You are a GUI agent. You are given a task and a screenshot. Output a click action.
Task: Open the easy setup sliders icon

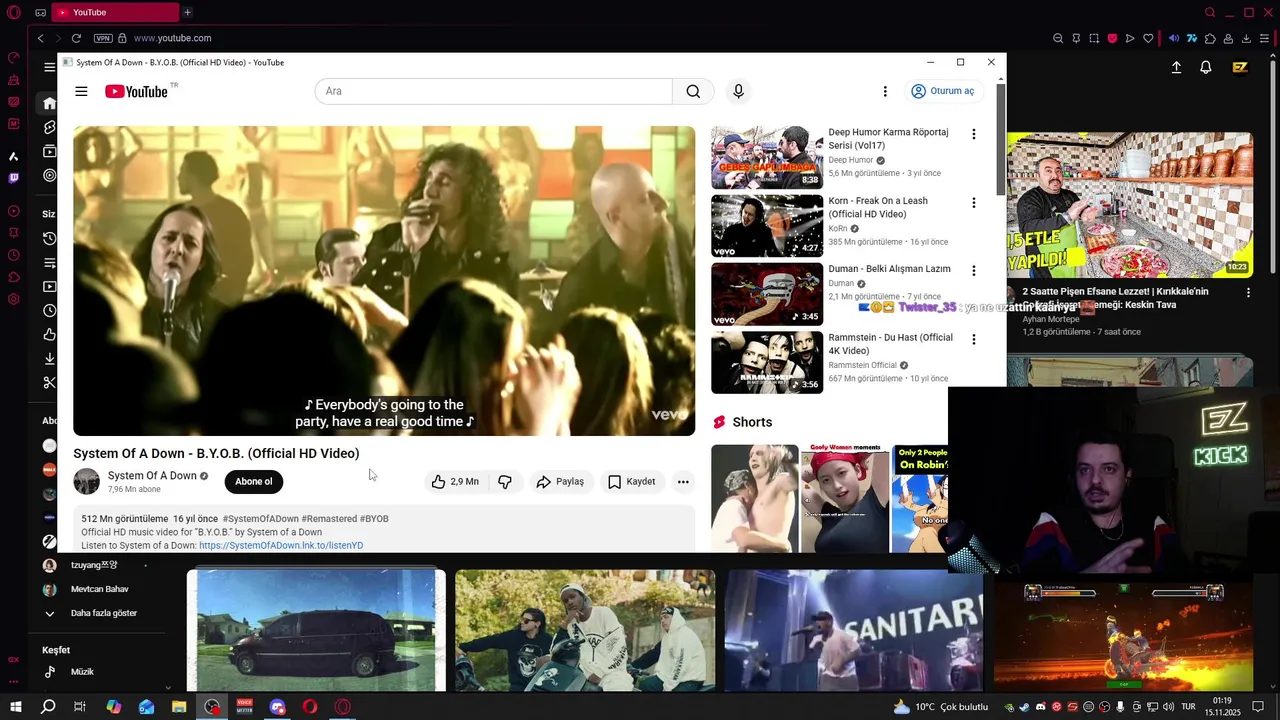click(1264, 38)
